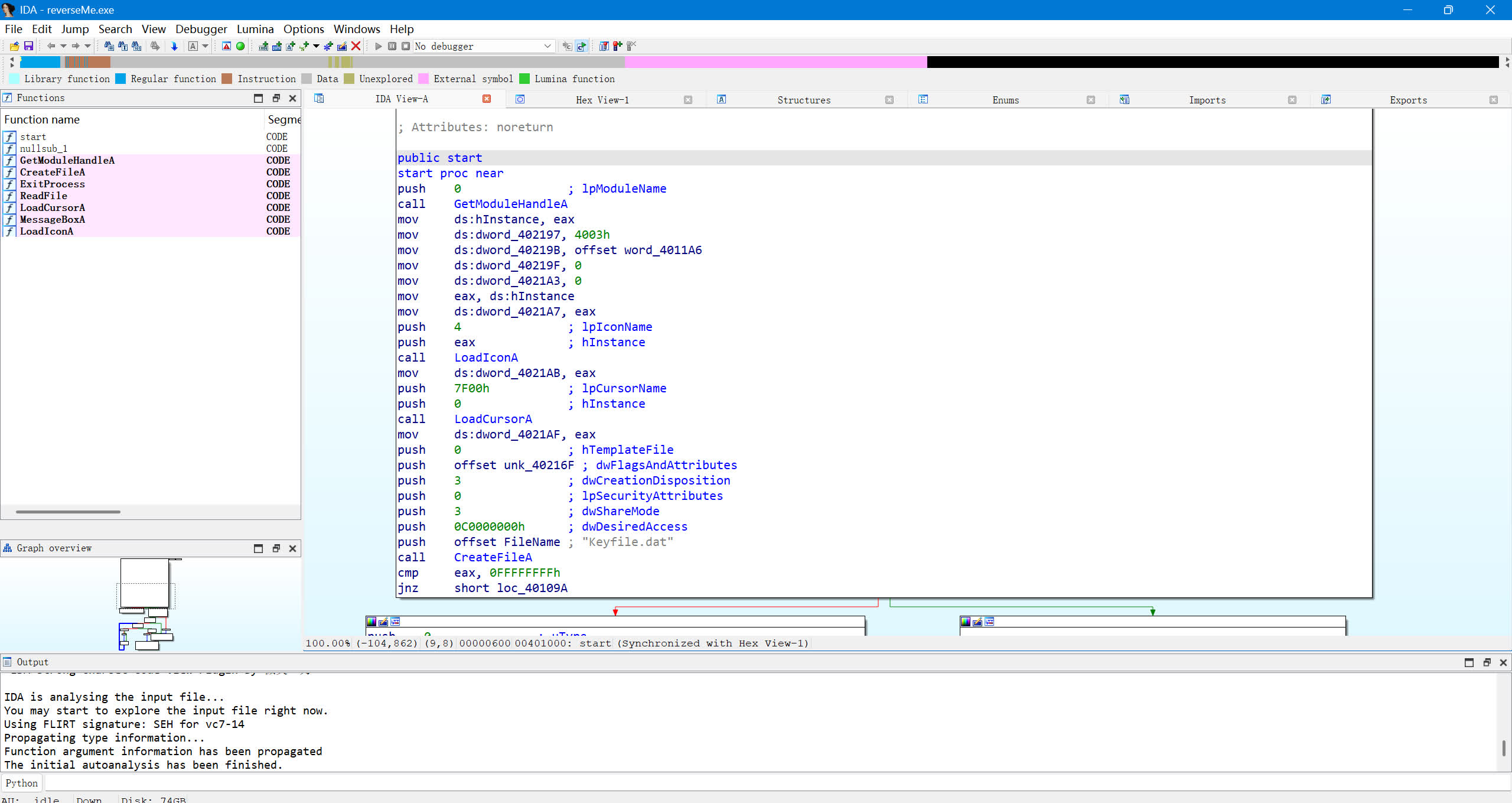Close the Functions panel

(292, 98)
